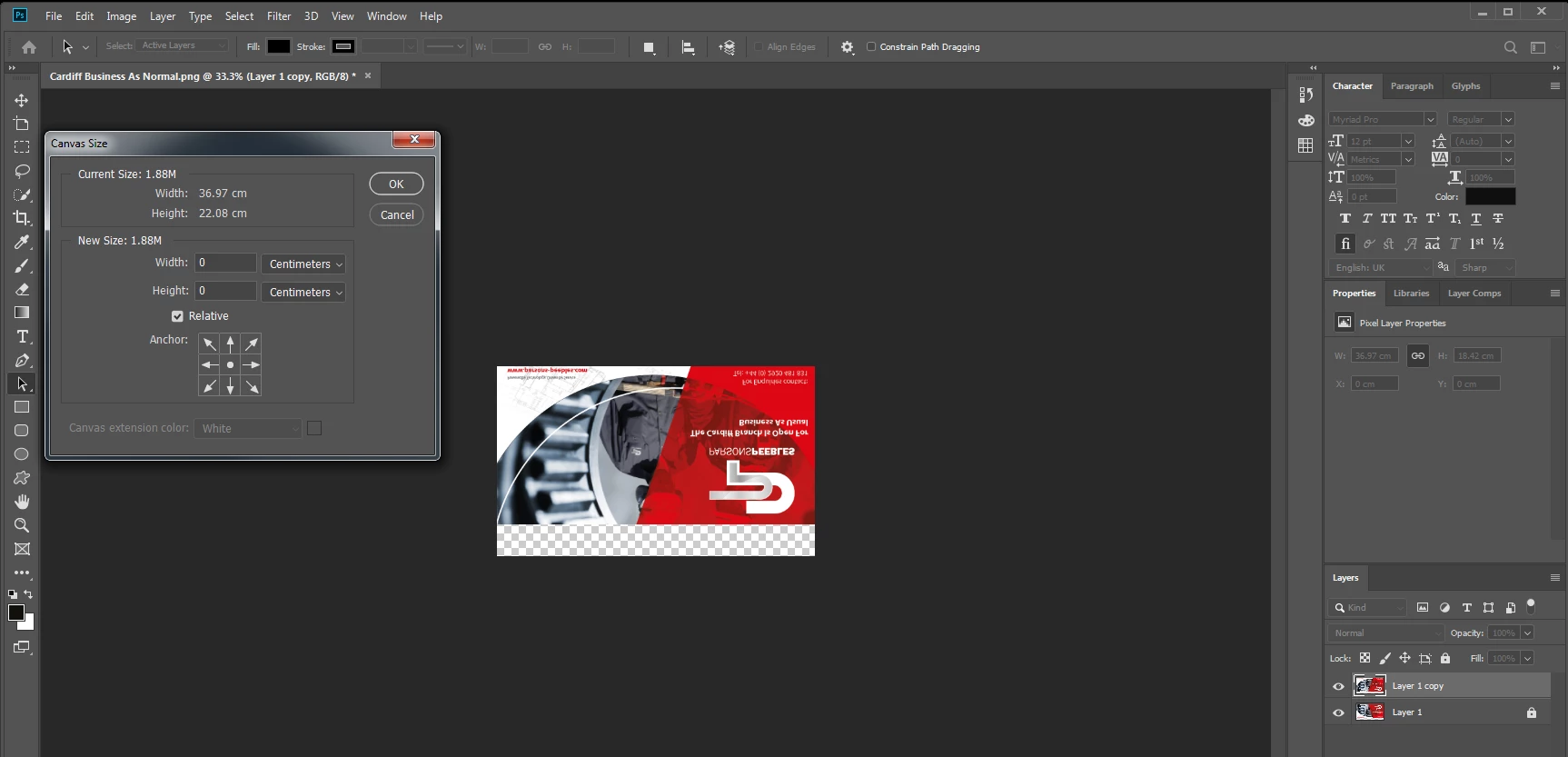Select the Zoom tool

coord(22,525)
